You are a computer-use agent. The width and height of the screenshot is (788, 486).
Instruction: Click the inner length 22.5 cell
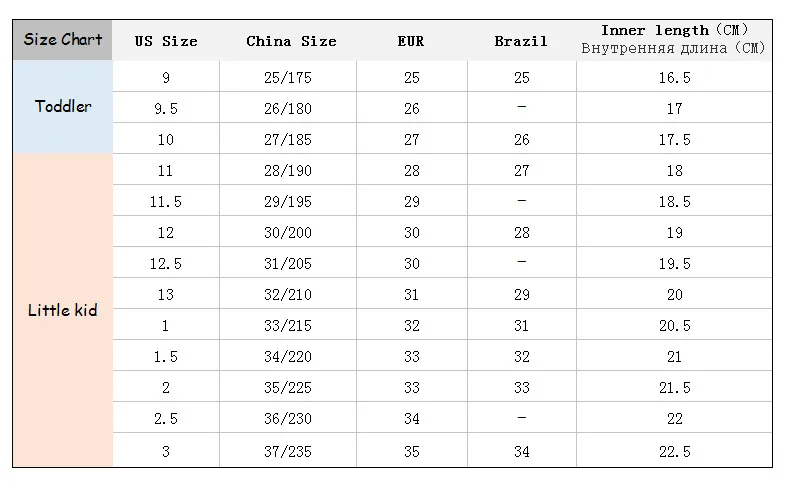tap(674, 451)
